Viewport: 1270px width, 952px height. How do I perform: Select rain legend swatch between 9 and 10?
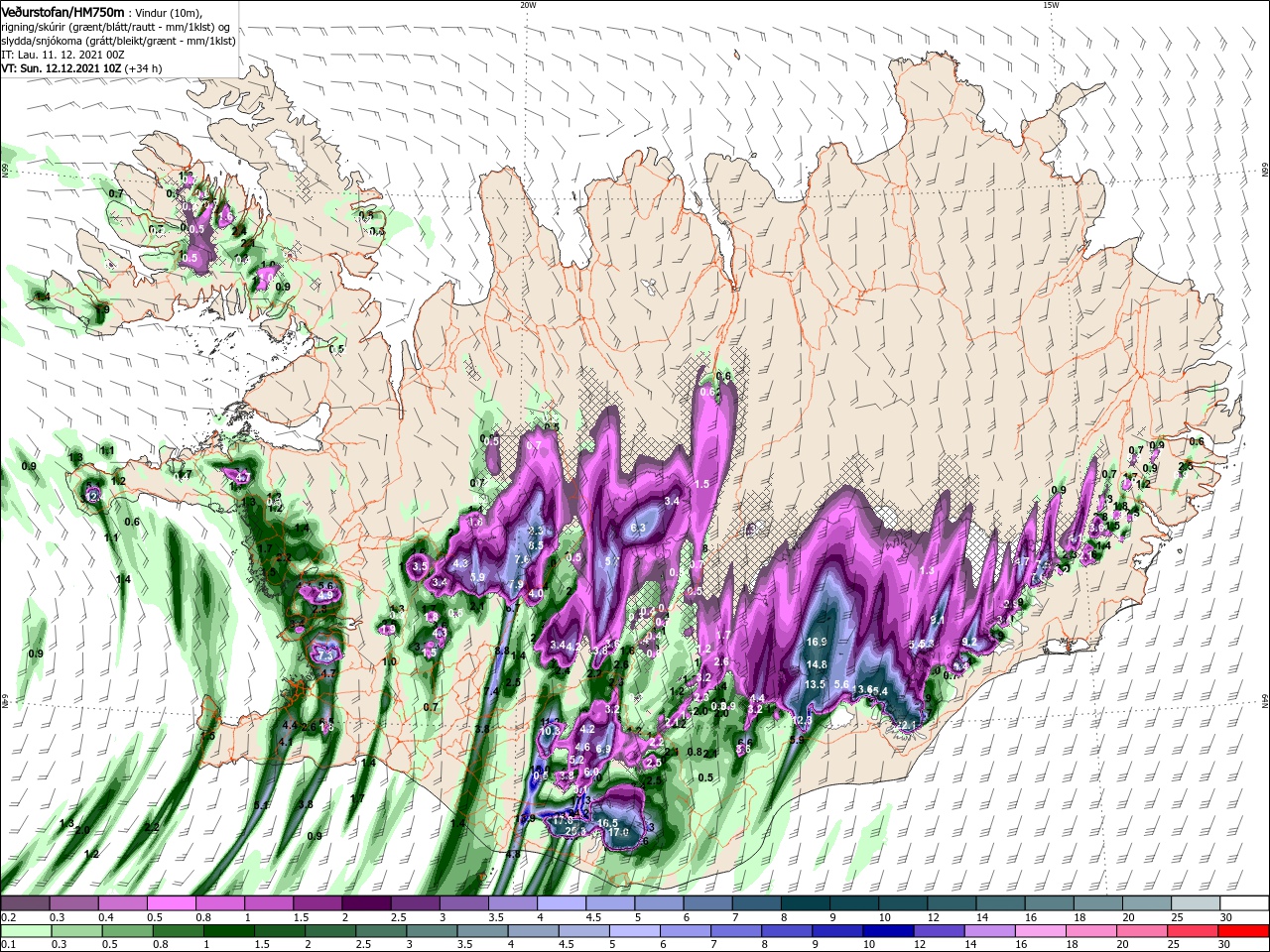839,930
